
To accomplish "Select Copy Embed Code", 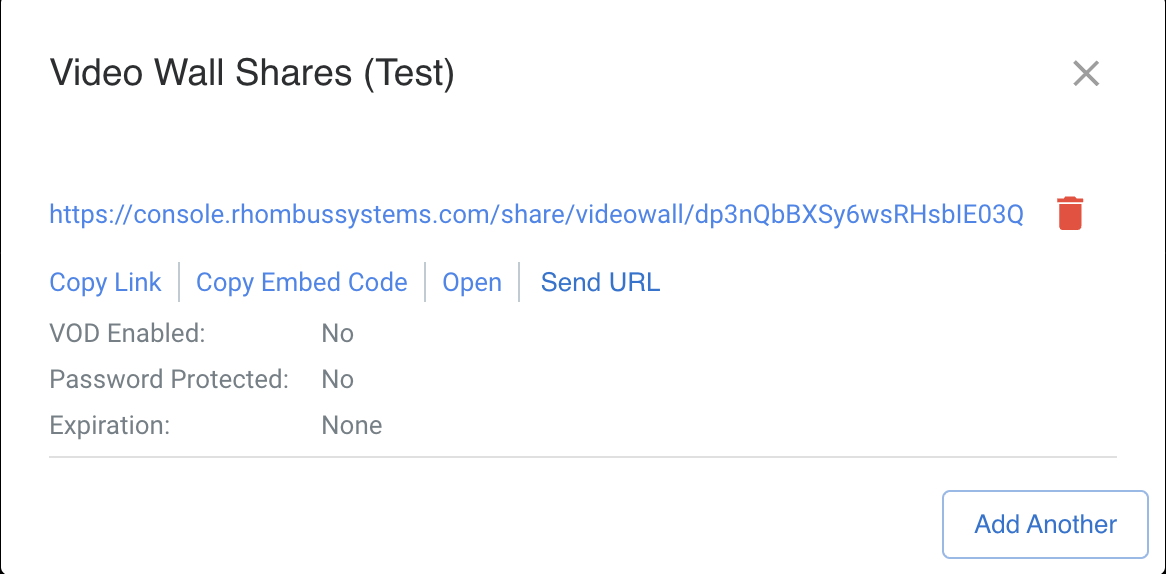I will pos(301,282).
